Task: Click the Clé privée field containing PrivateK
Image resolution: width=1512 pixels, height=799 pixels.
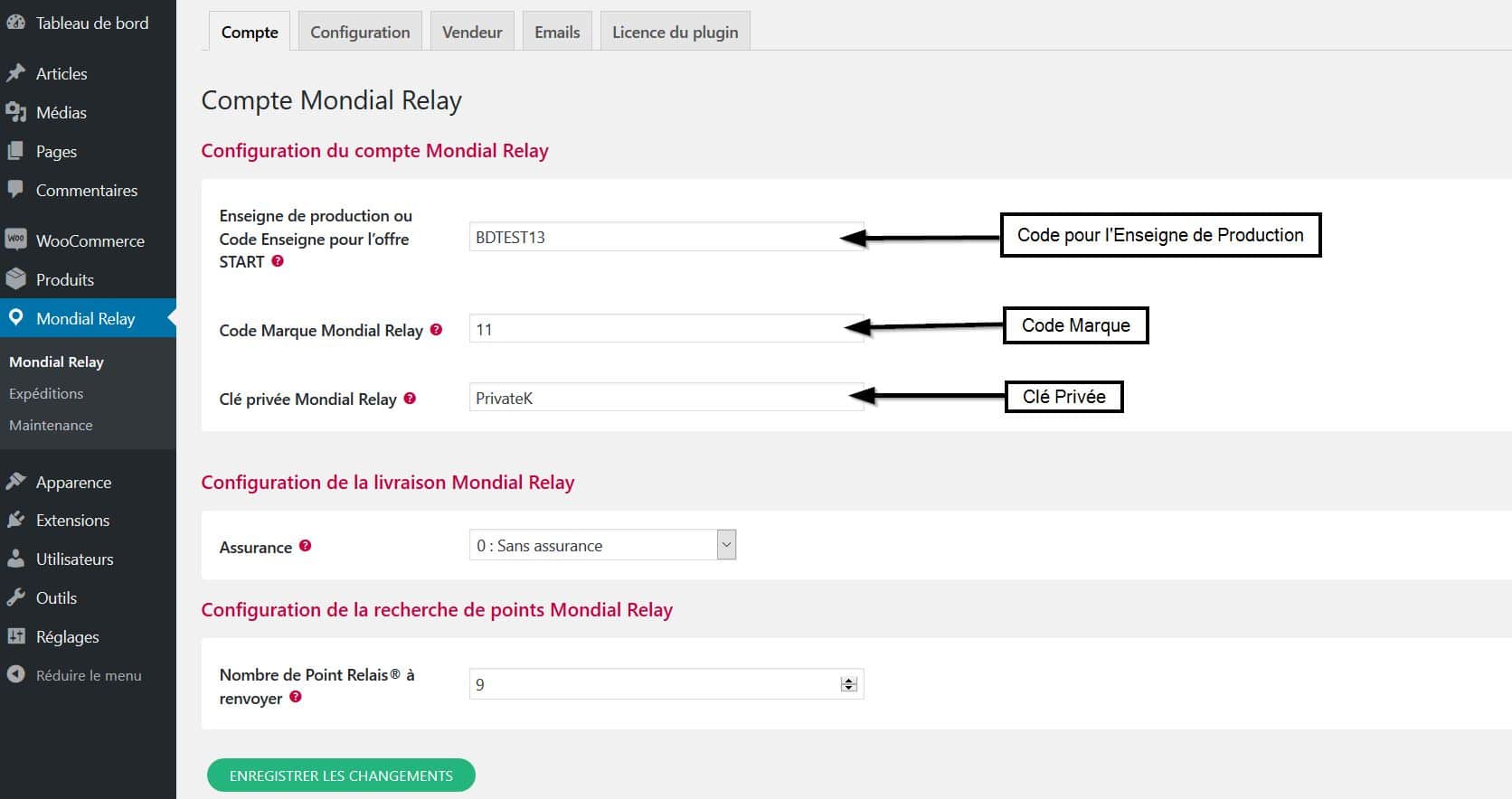Action: 666,398
